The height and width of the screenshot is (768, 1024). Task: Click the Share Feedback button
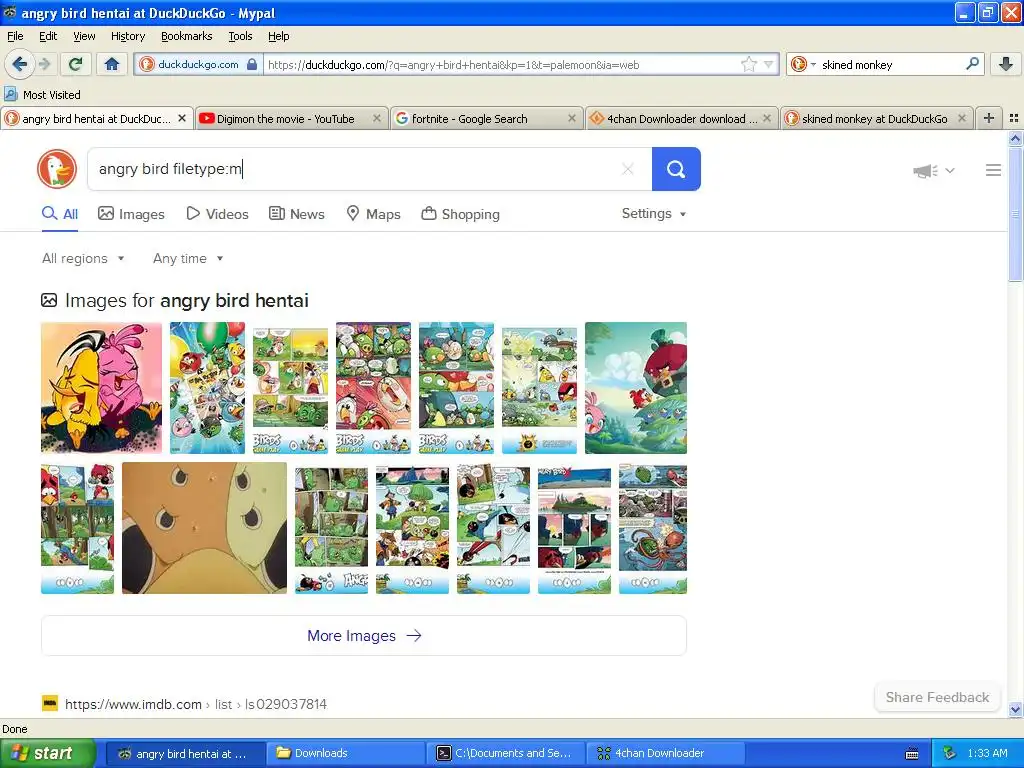coord(937,697)
